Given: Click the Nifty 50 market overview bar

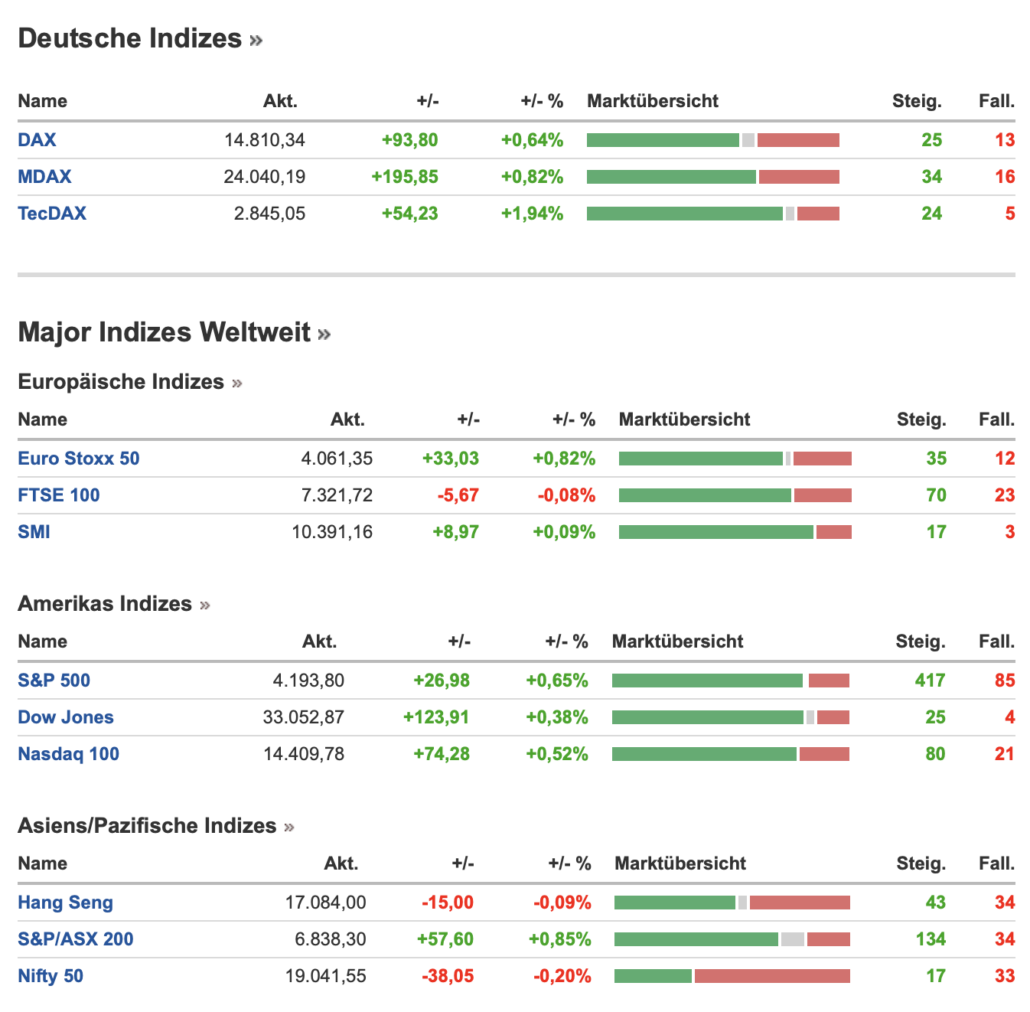Looking at the screenshot, I should (x=732, y=976).
